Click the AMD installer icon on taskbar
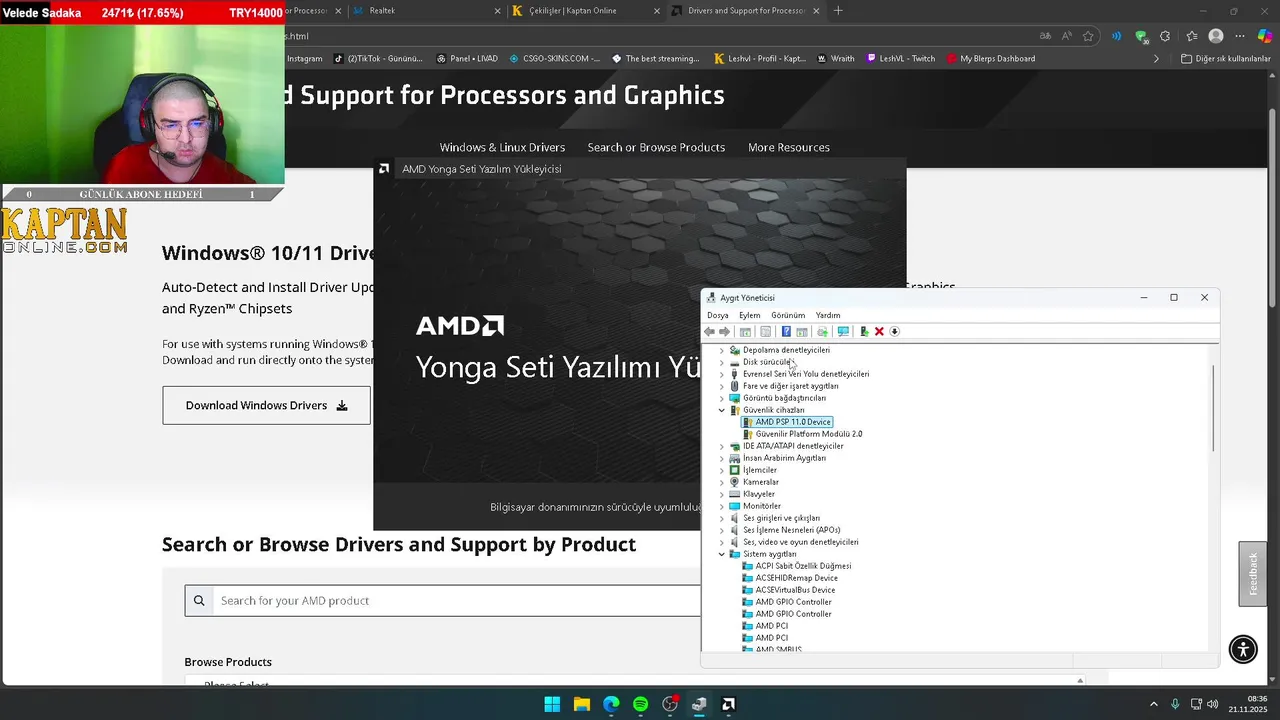 coord(729,704)
